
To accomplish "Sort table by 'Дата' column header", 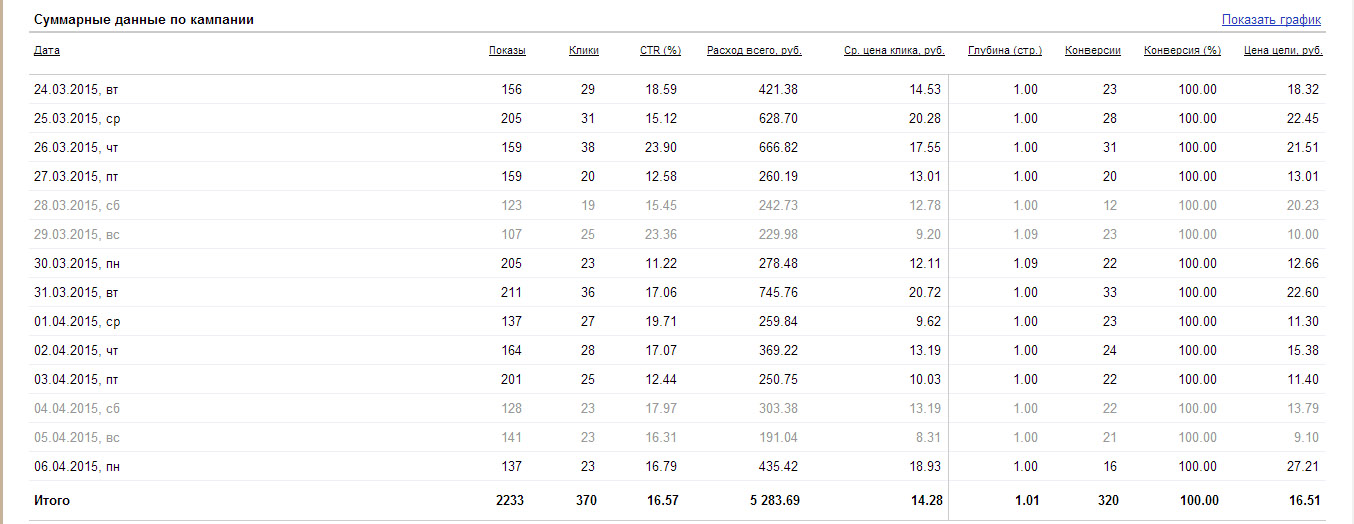I will (x=46, y=50).
